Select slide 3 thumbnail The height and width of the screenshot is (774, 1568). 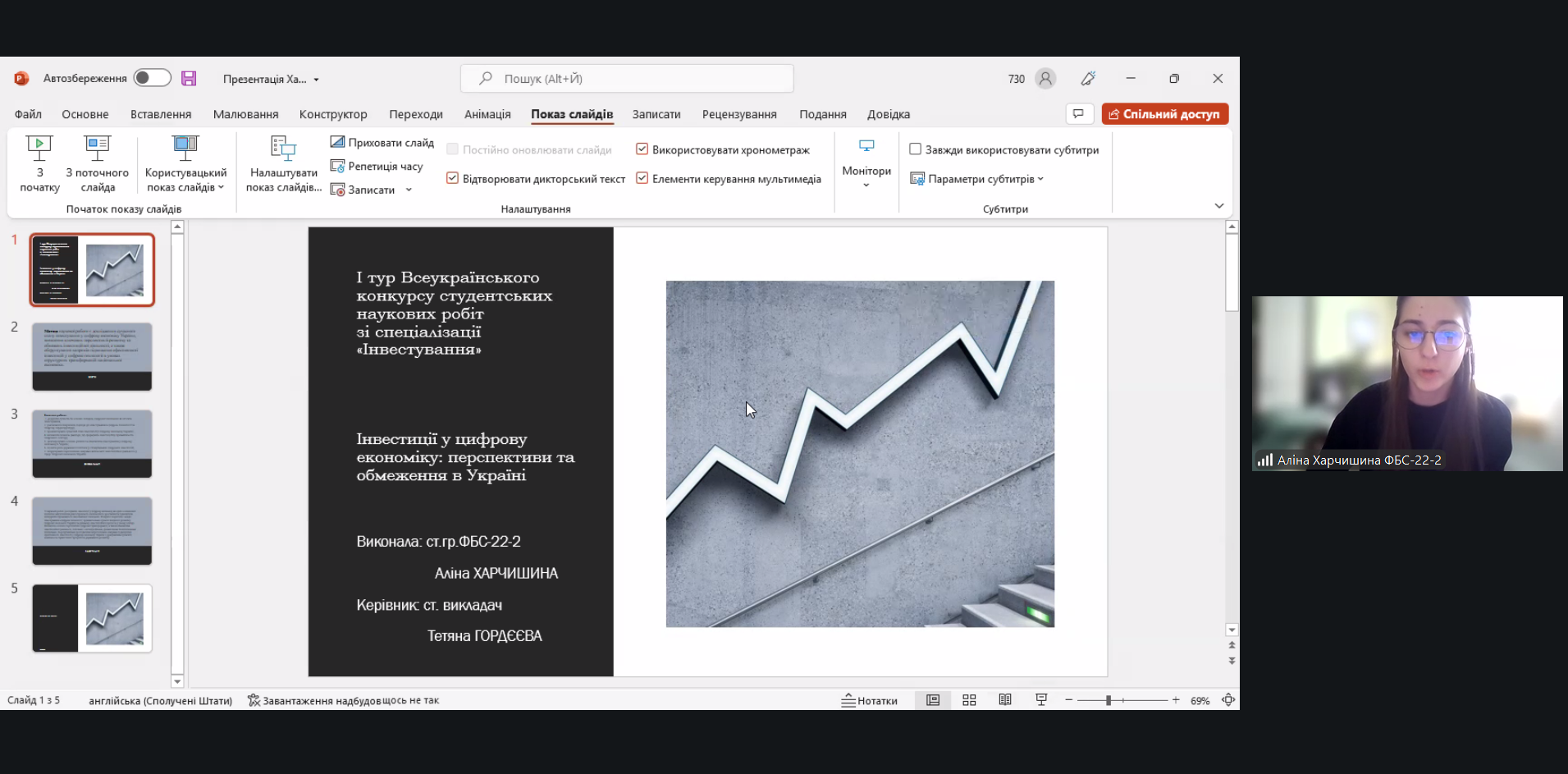(92, 443)
